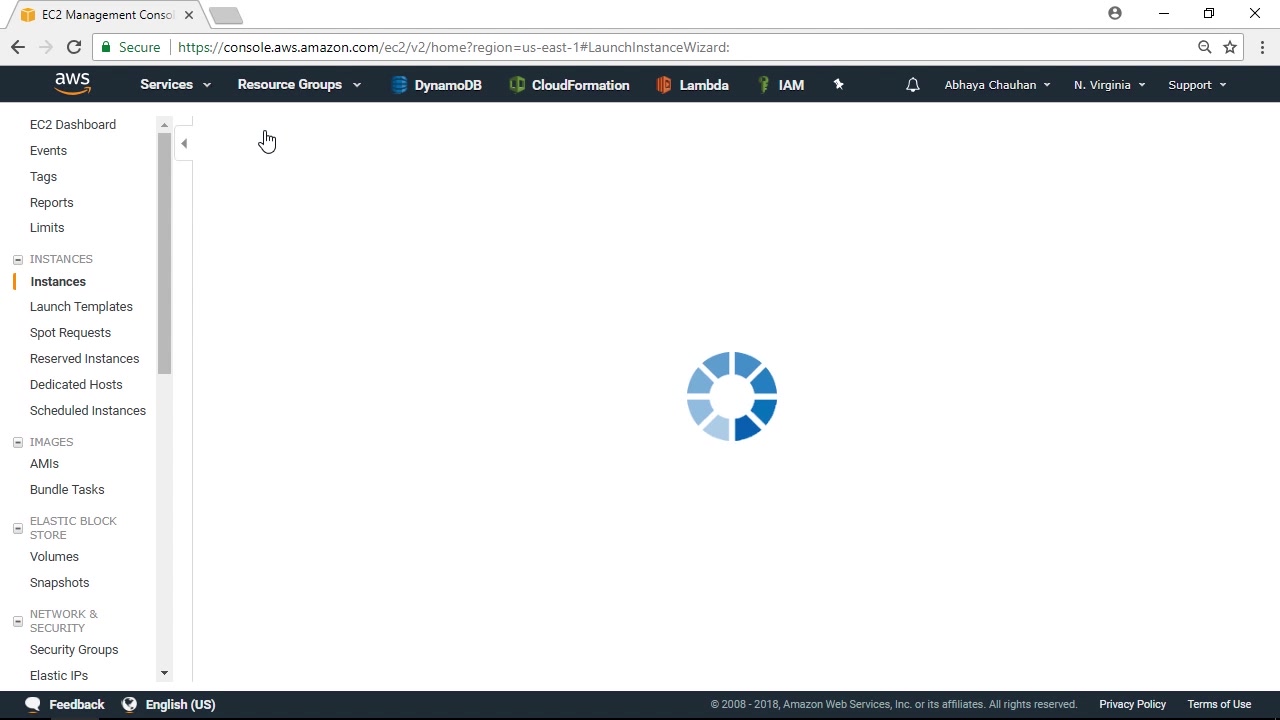The height and width of the screenshot is (720, 1280).
Task: Open Reserved Instances
Action: click(84, 359)
